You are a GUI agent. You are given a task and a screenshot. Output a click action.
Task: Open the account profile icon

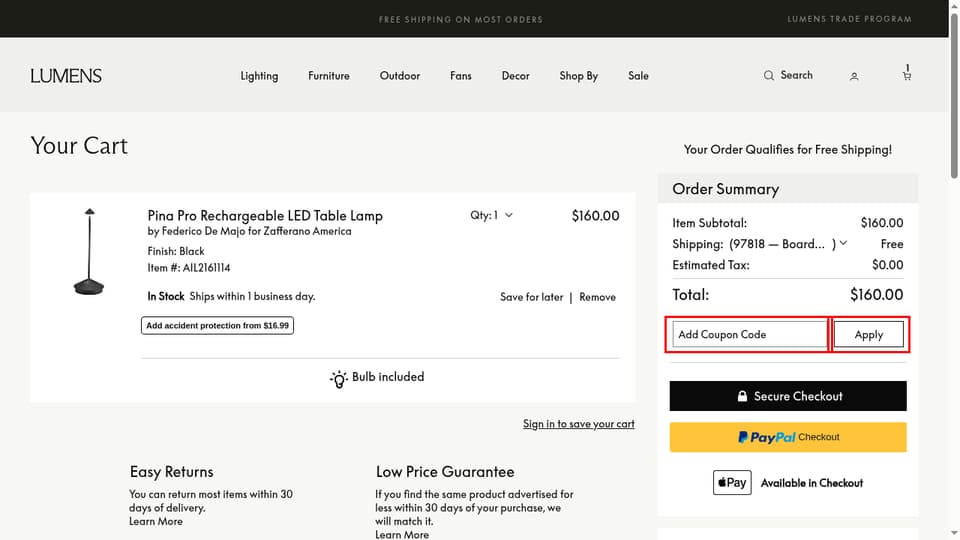point(853,76)
